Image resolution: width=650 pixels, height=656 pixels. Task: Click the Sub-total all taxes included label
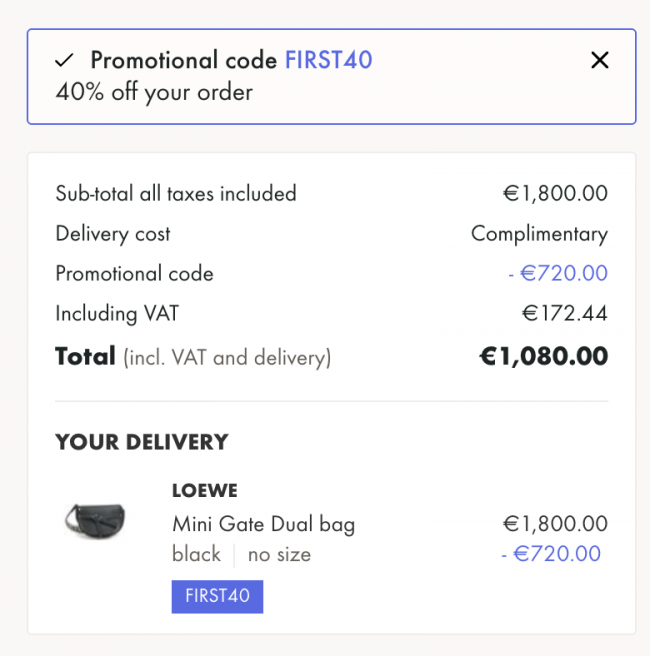pos(176,193)
